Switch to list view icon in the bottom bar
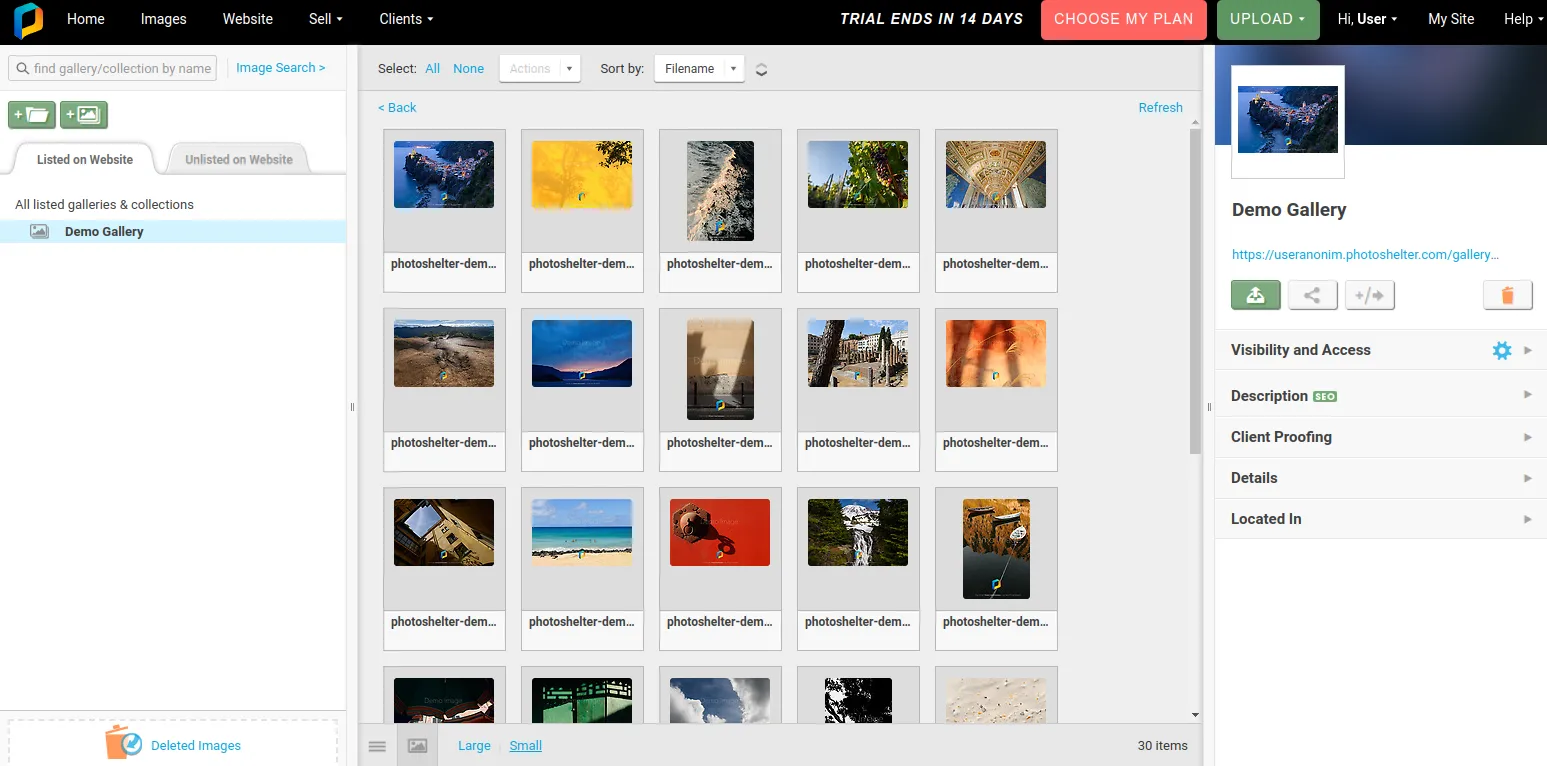 tap(377, 746)
